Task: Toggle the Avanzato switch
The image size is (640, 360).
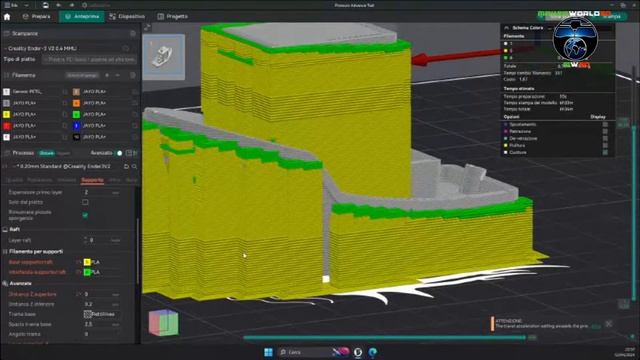Action: (x=118, y=153)
